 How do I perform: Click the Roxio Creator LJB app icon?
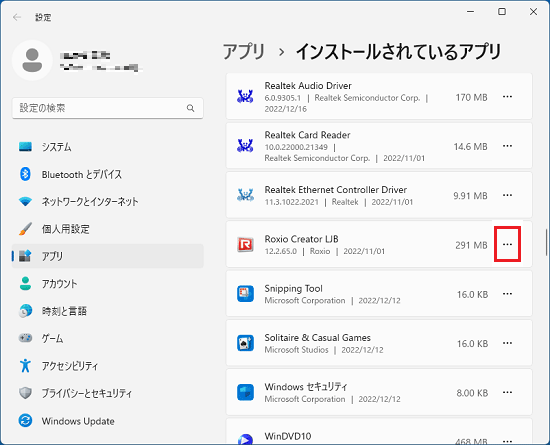click(245, 245)
